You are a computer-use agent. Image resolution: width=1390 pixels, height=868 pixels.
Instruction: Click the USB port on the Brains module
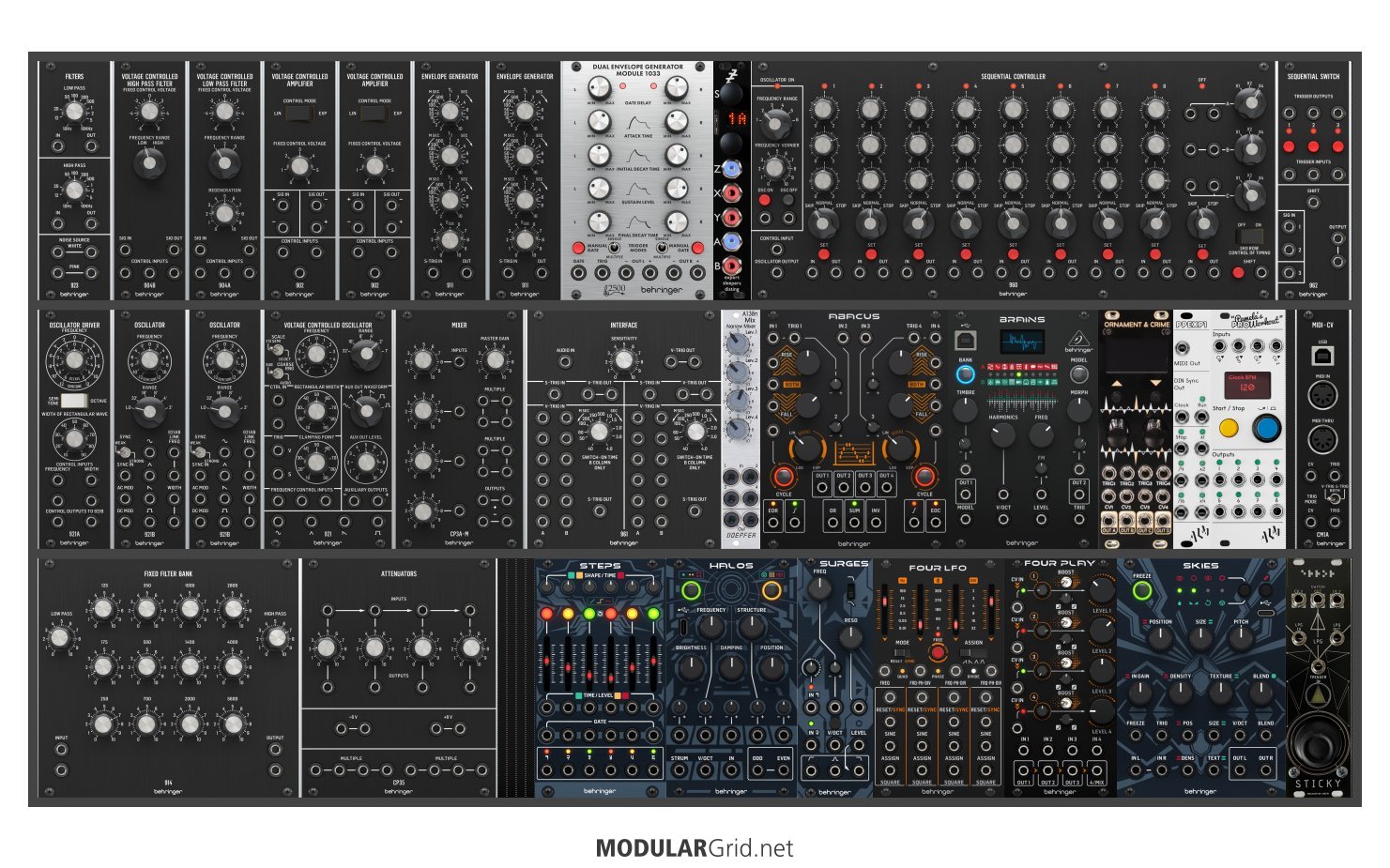coord(965,339)
